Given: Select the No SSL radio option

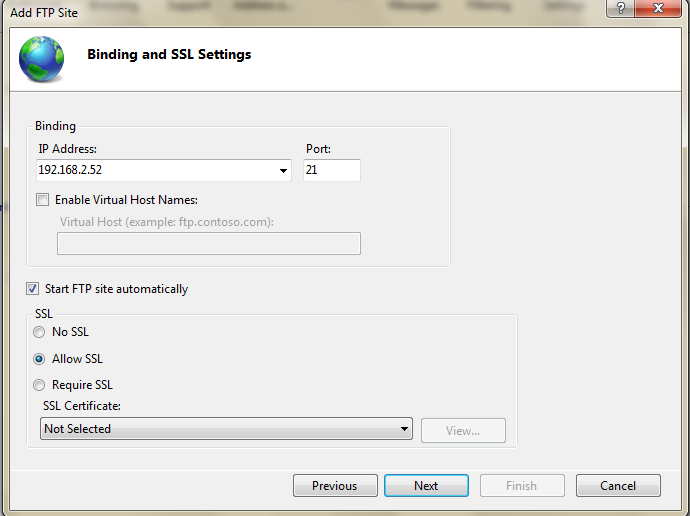Looking at the screenshot, I should coord(40,332).
